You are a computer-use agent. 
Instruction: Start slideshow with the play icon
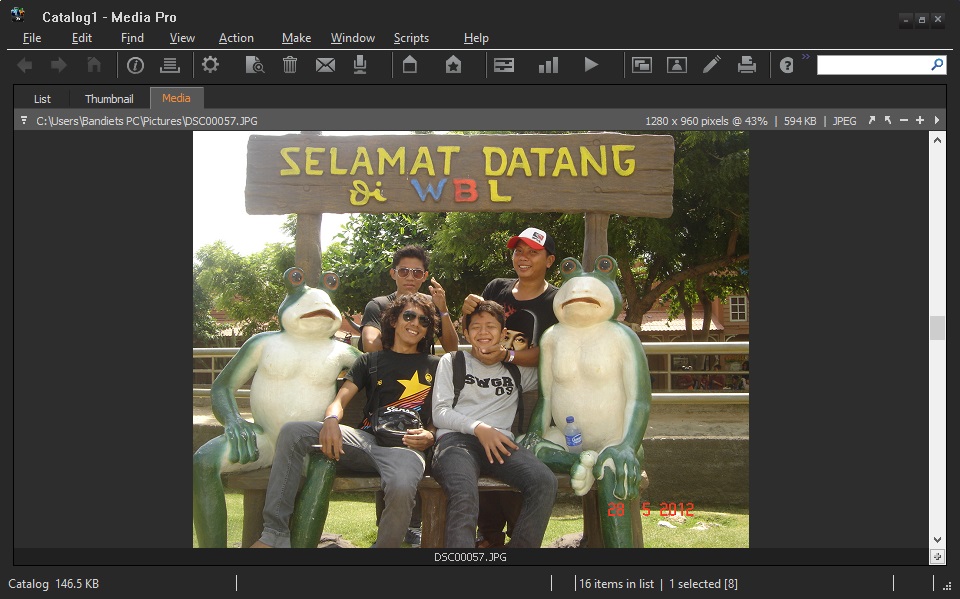click(x=591, y=64)
